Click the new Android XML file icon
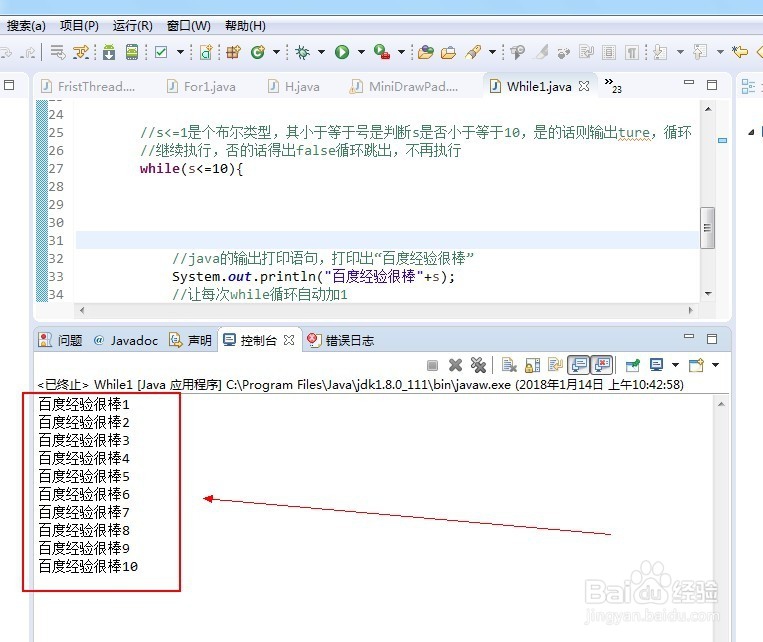 click(206, 52)
